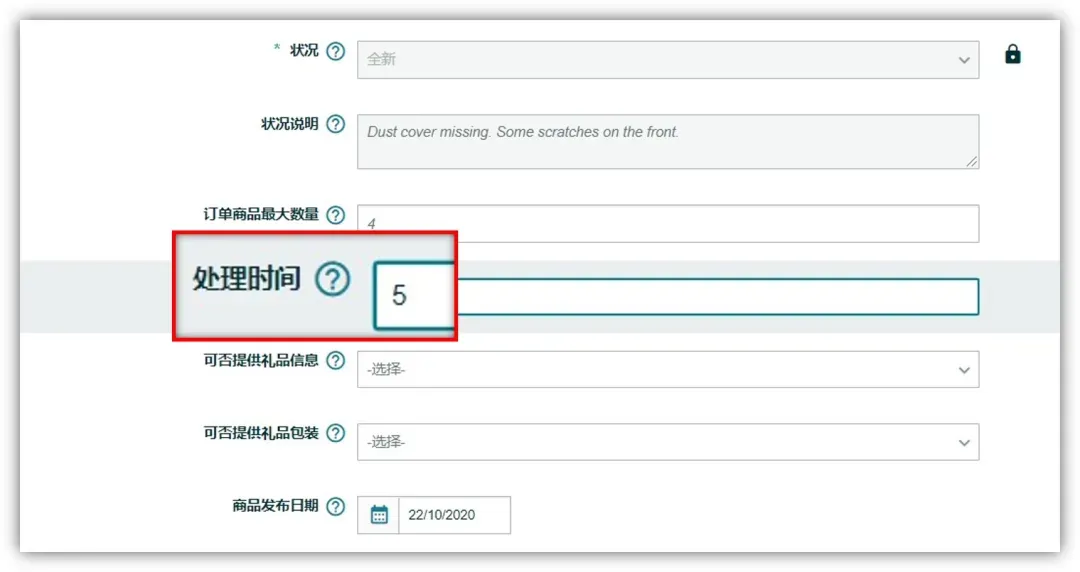Viewport: 1080px width, 572px height.
Task: Focus the date field showing 22/10/2020
Action: [455, 515]
